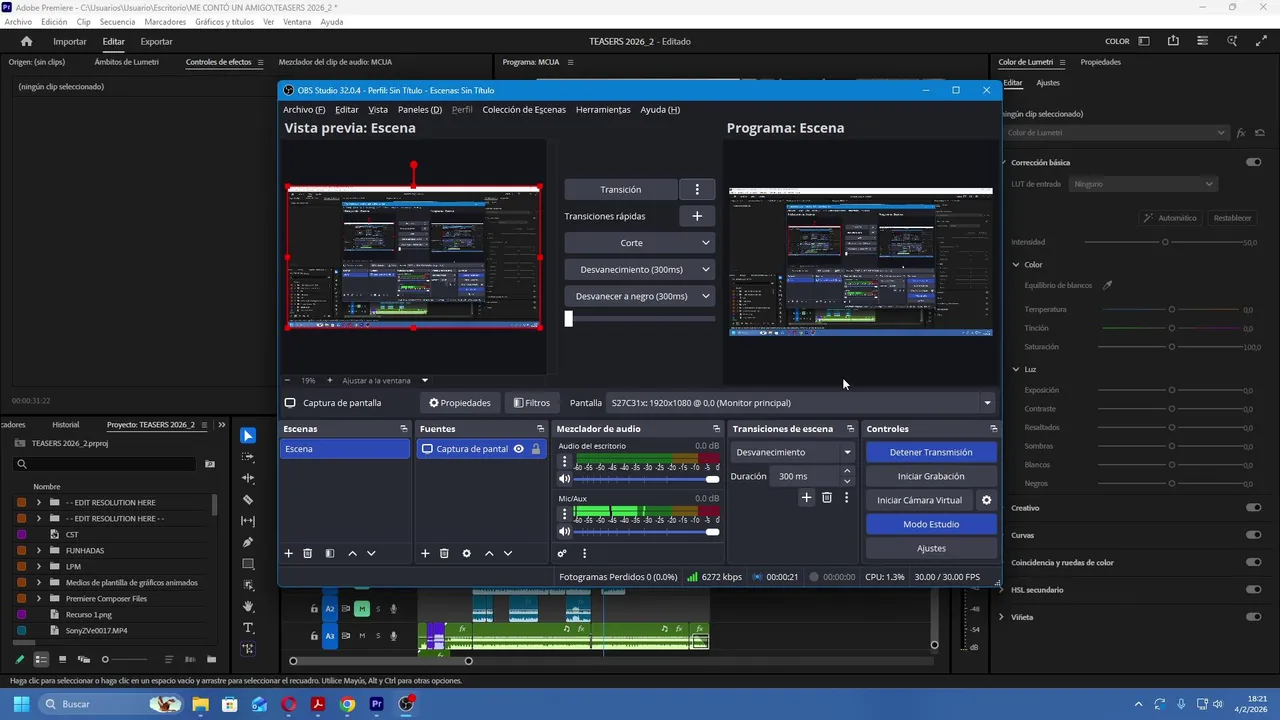Open OBS Colección de Escenas menu

point(524,109)
